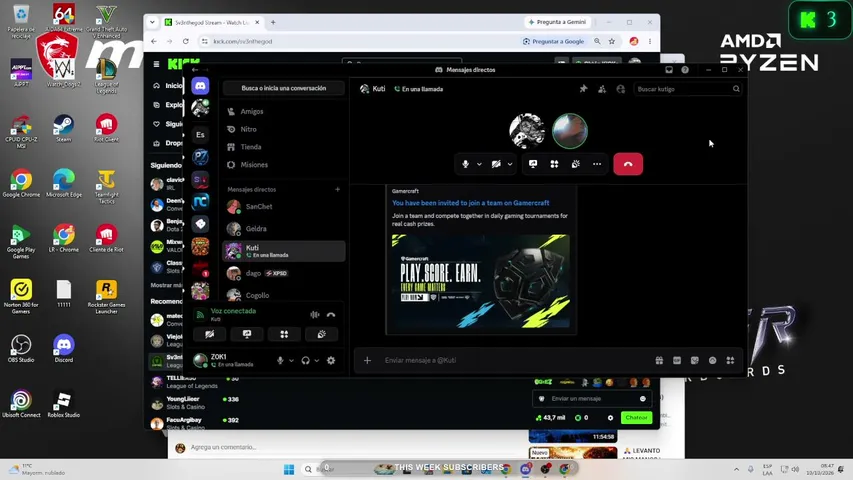Share your screen in the call

(x=533, y=164)
